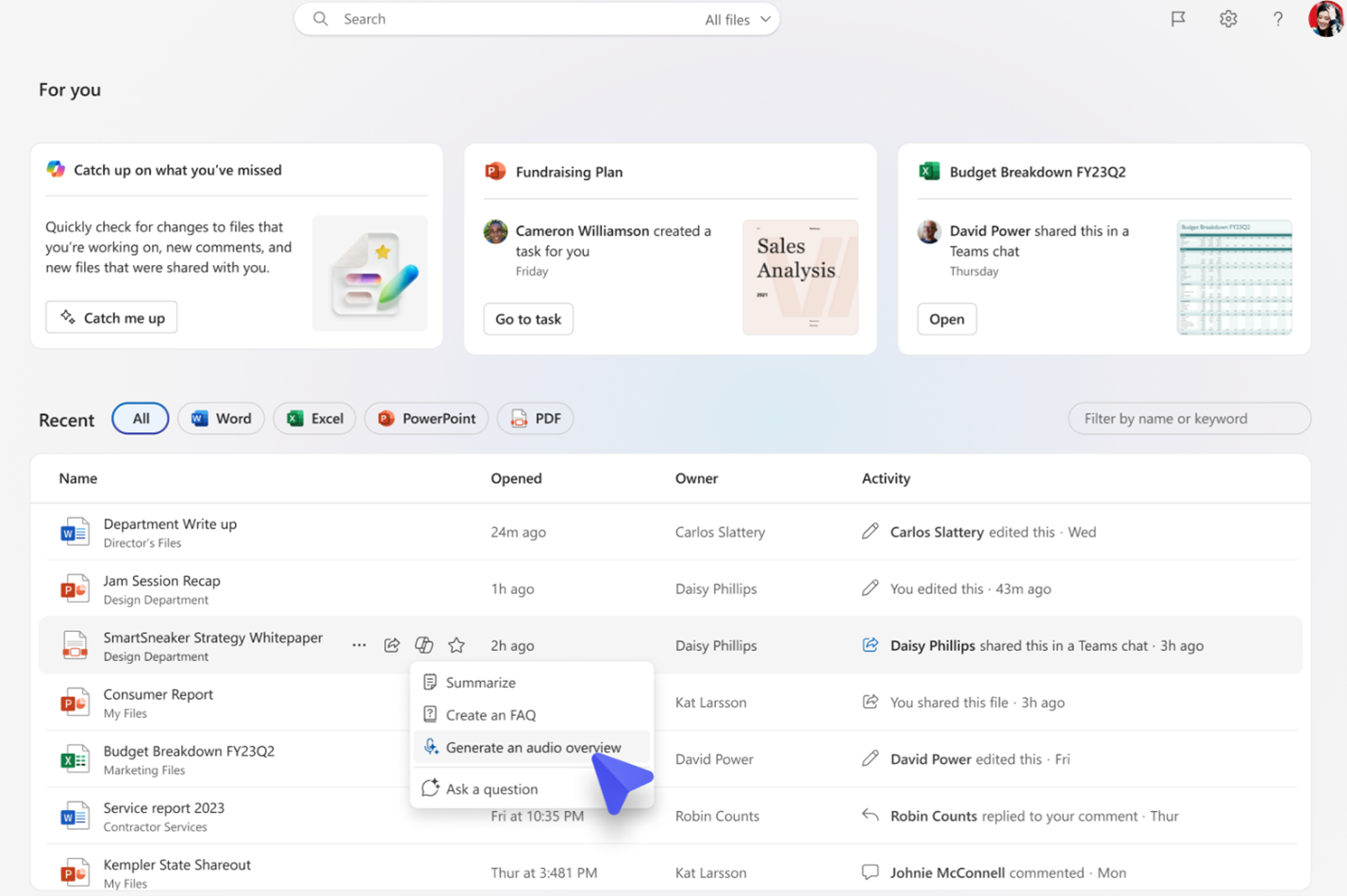Image resolution: width=1347 pixels, height=896 pixels.
Task: Toggle the Excel file filter
Action: [x=313, y=418]
